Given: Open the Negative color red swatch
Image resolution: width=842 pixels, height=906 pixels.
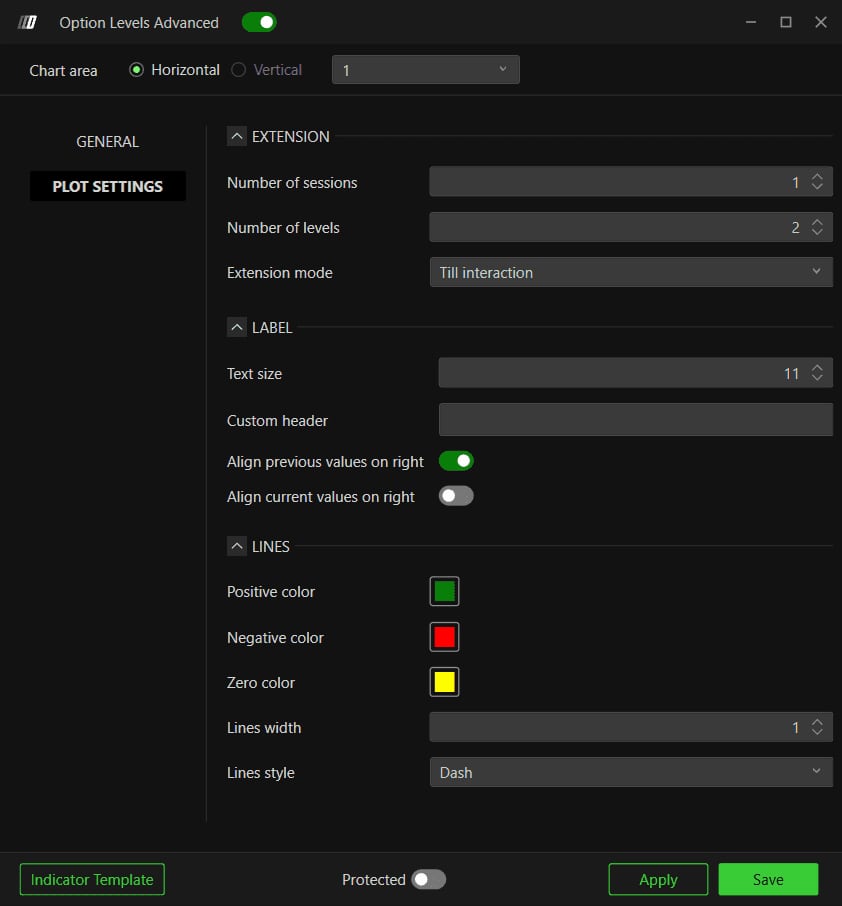Looking at the screenshot, I should pos(444,637).
